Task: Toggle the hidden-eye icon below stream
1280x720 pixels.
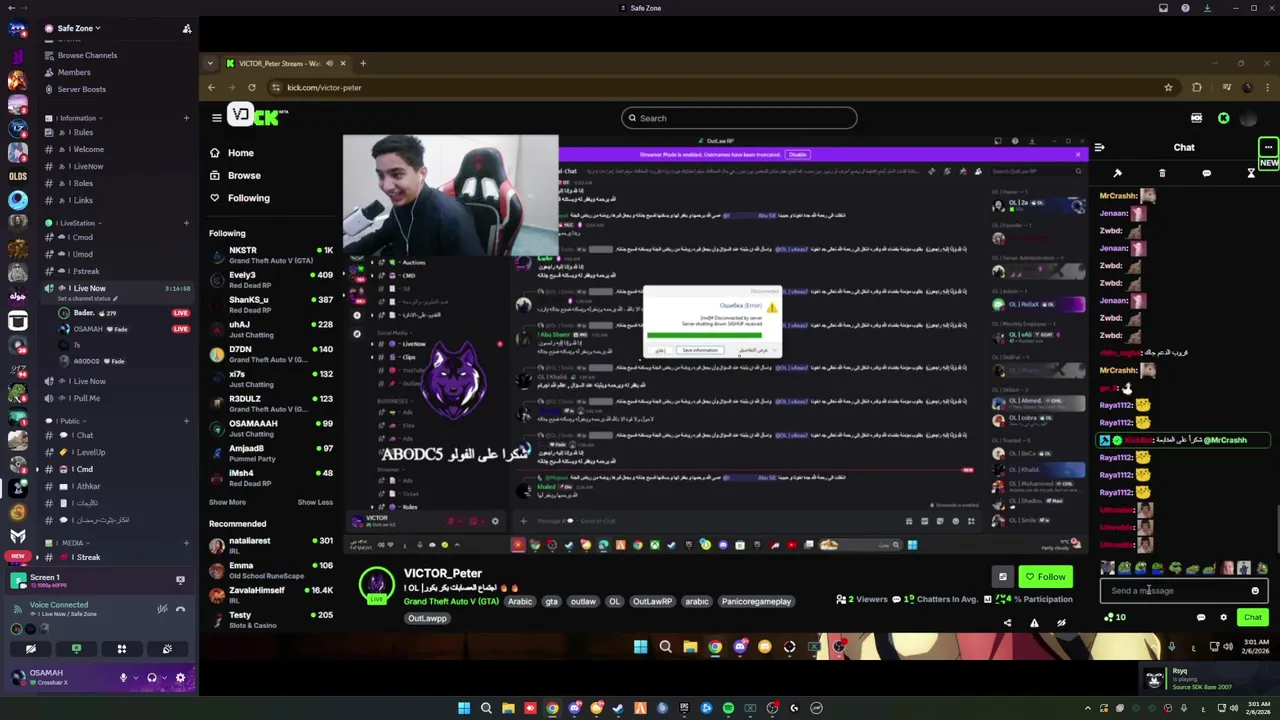Action: click(1061, 623)
